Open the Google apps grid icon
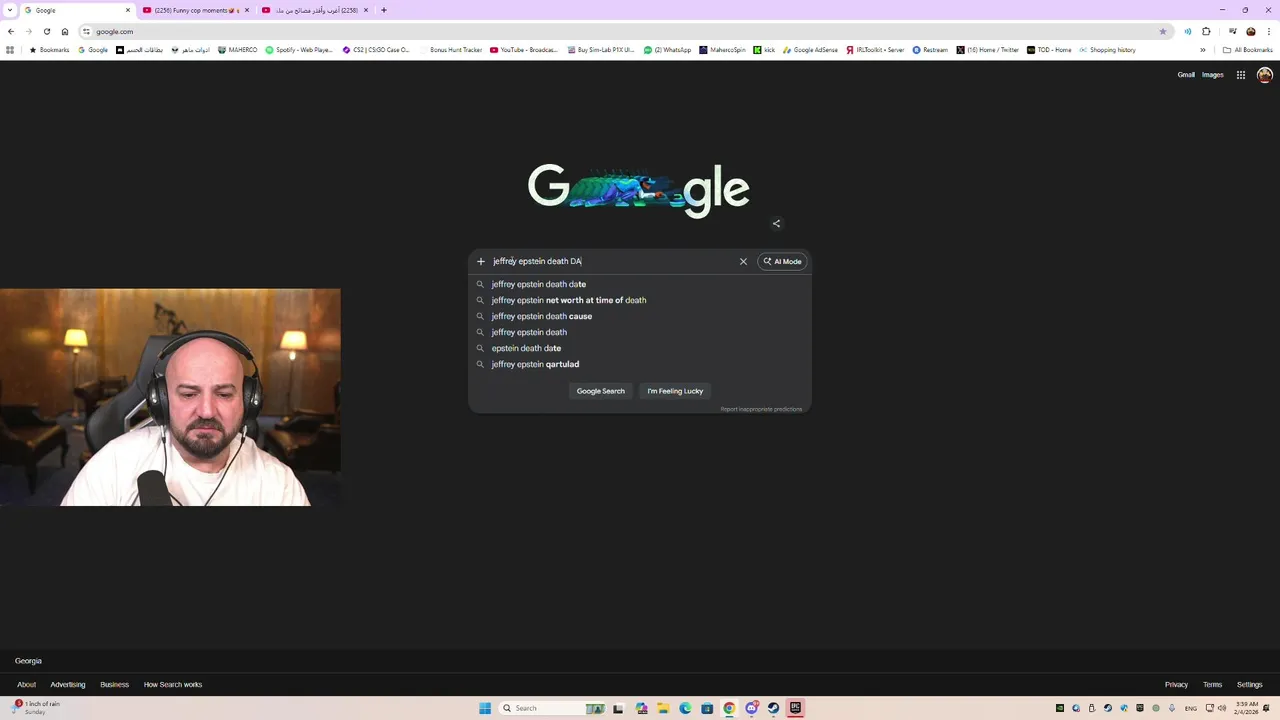1280x720 pixels. tap(1241, 75)
